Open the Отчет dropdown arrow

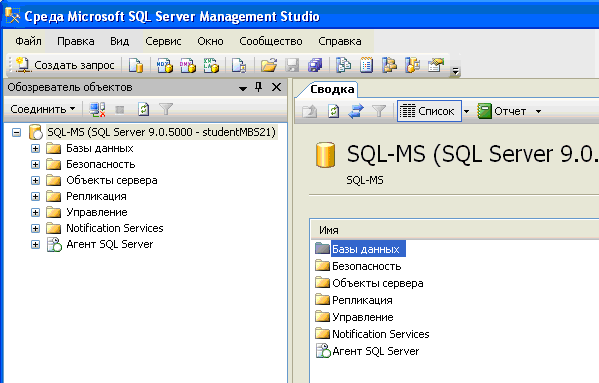click(538, 112)
